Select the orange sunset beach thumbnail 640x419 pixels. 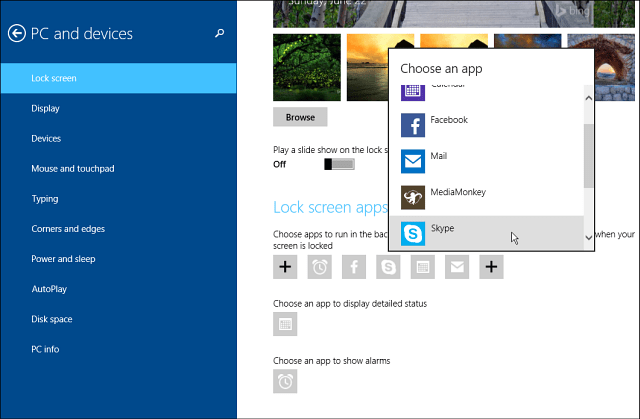(367, 67)
